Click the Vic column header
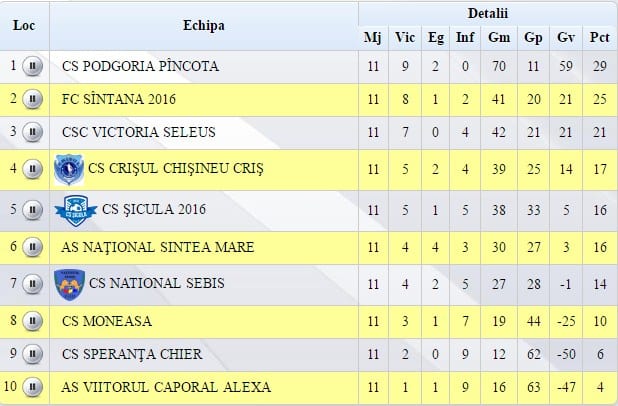 tap(405, 38)
